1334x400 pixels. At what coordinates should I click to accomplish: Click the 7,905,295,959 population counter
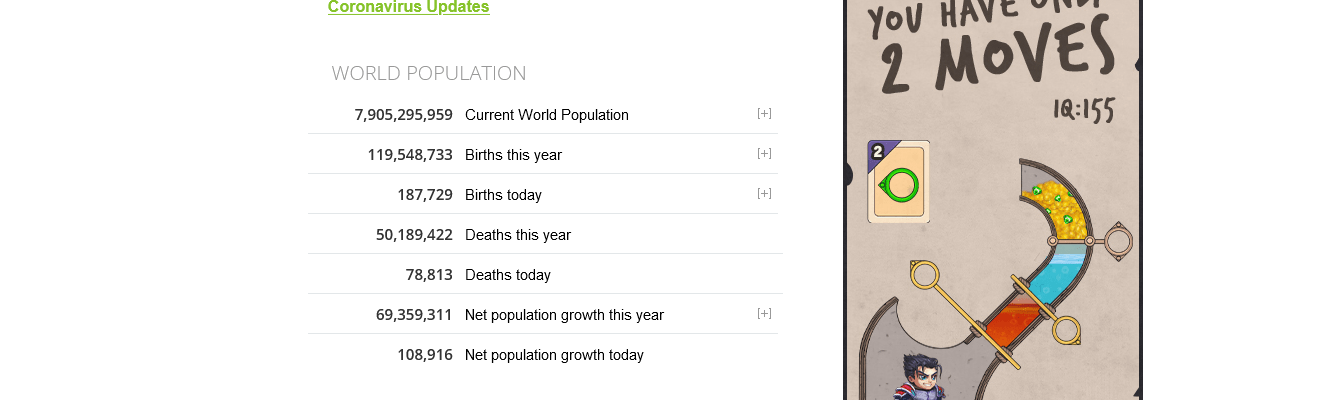tap(403, 115)
